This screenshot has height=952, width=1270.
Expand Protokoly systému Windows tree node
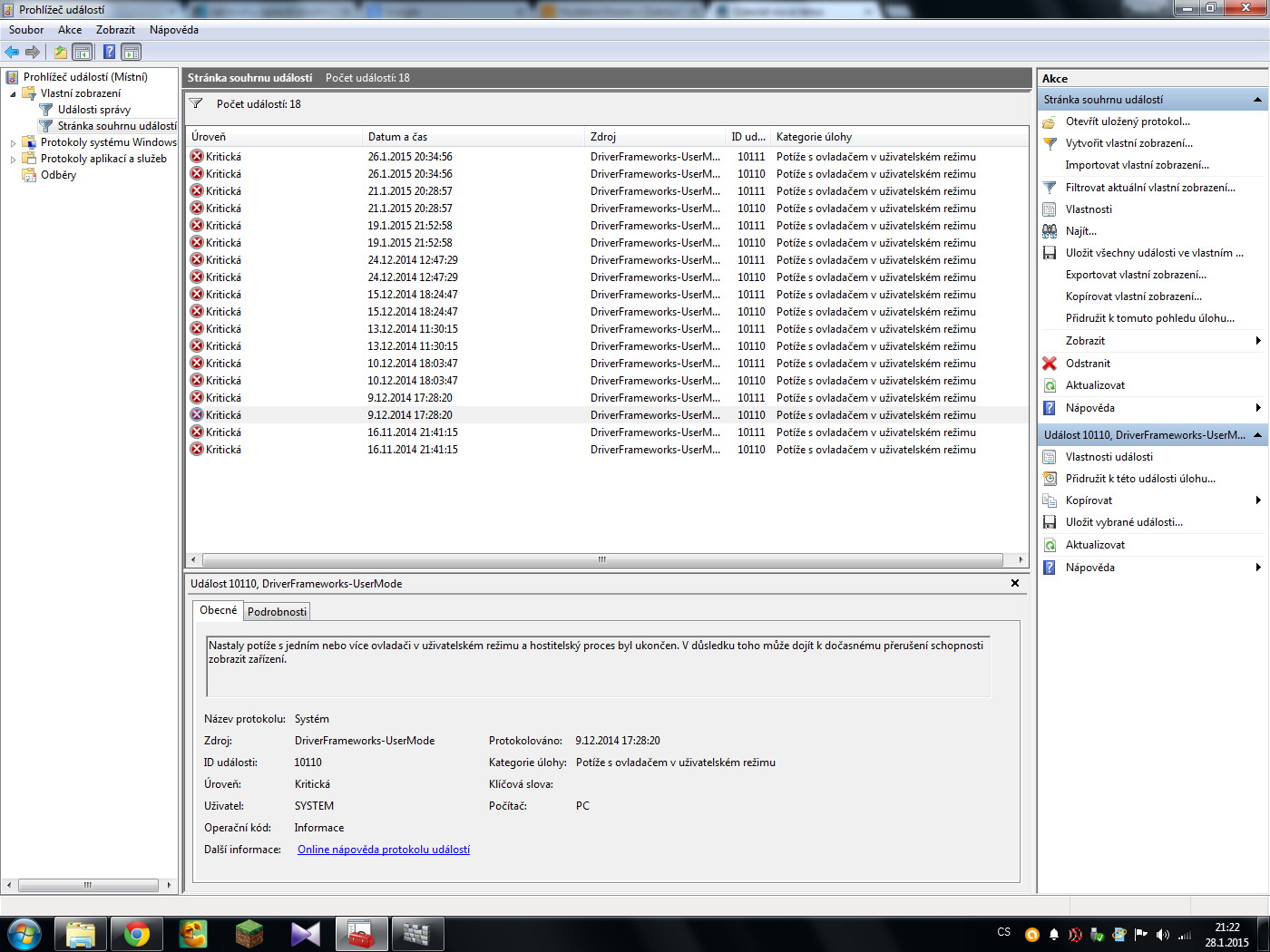click(13, 143)
